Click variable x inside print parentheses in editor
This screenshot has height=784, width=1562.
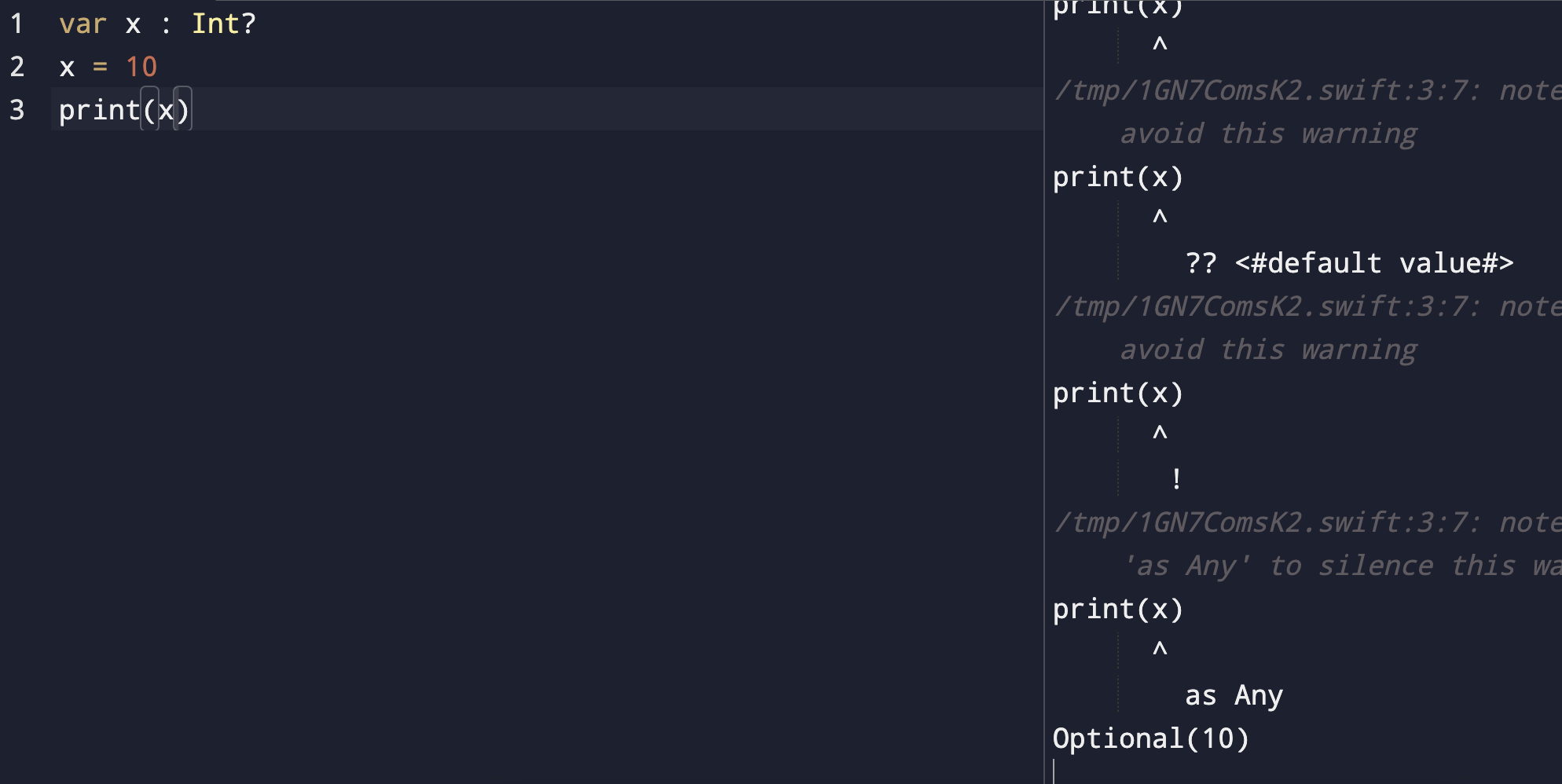point(166,111)
